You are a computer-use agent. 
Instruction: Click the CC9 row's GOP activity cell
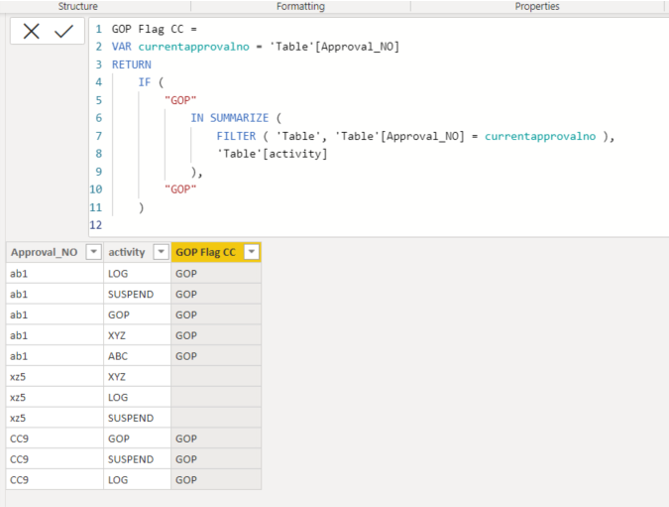[x=137, y=439]
